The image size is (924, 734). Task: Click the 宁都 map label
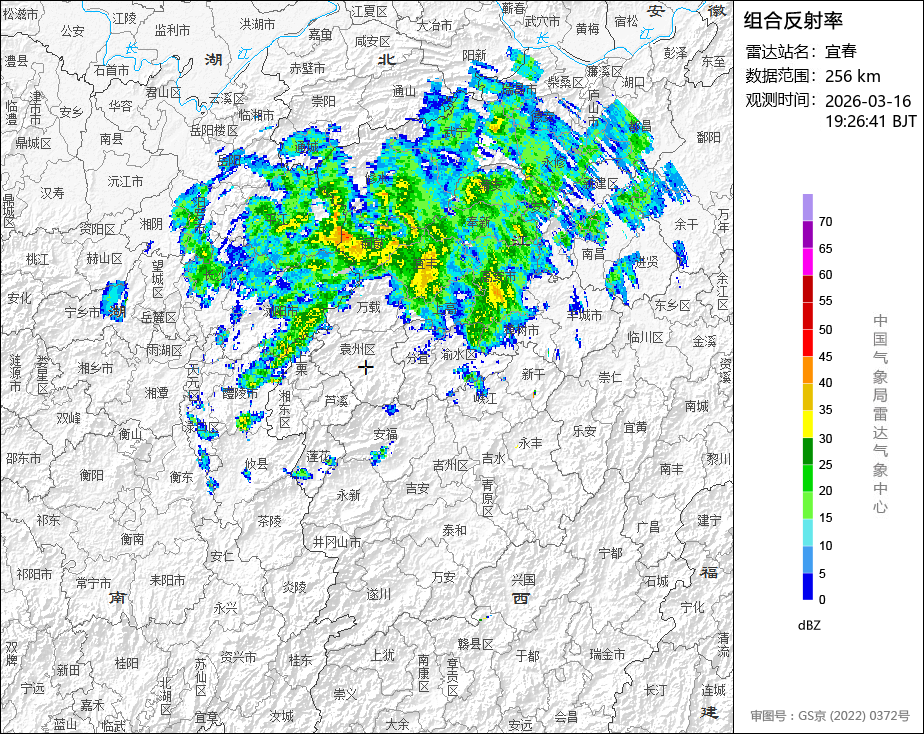click(610, 553)
